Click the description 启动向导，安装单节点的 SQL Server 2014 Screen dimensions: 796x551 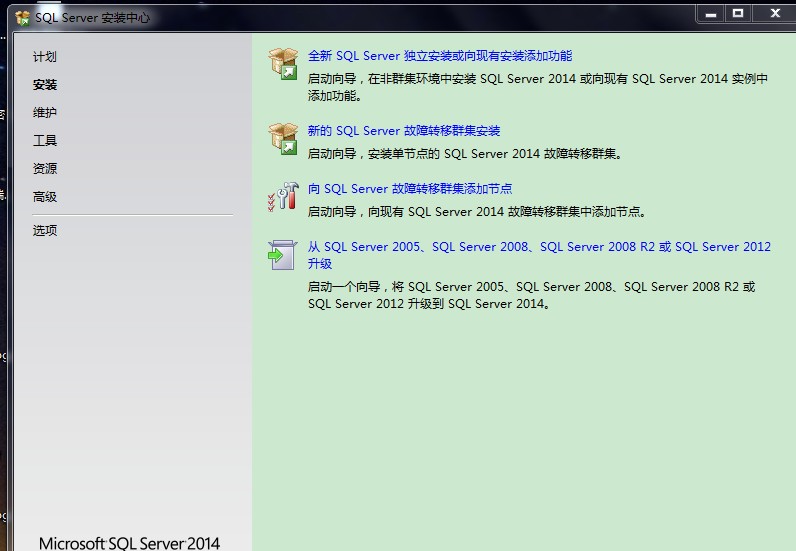pos(465,154)
